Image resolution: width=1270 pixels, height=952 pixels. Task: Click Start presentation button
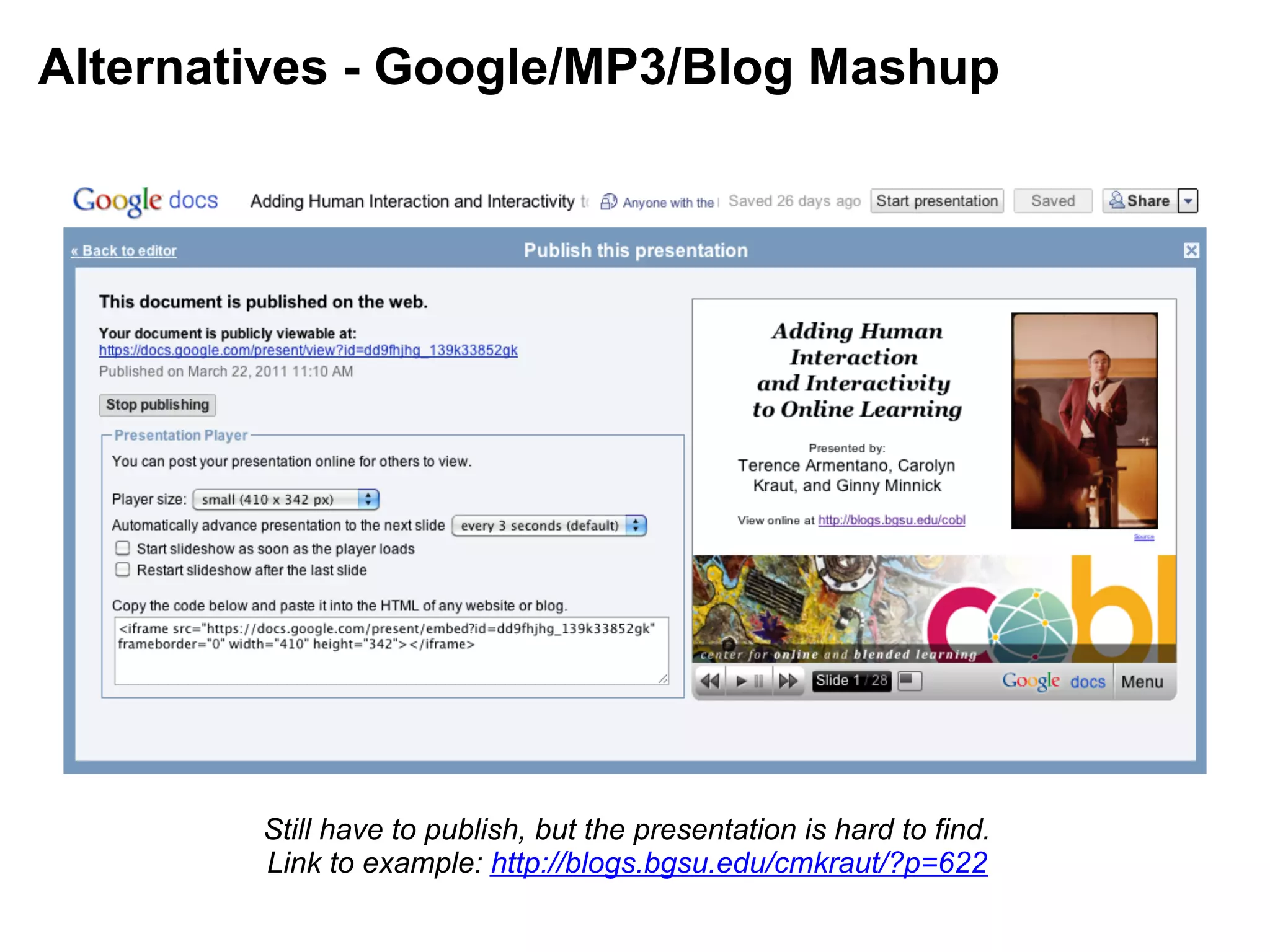[x=937, y=201]
